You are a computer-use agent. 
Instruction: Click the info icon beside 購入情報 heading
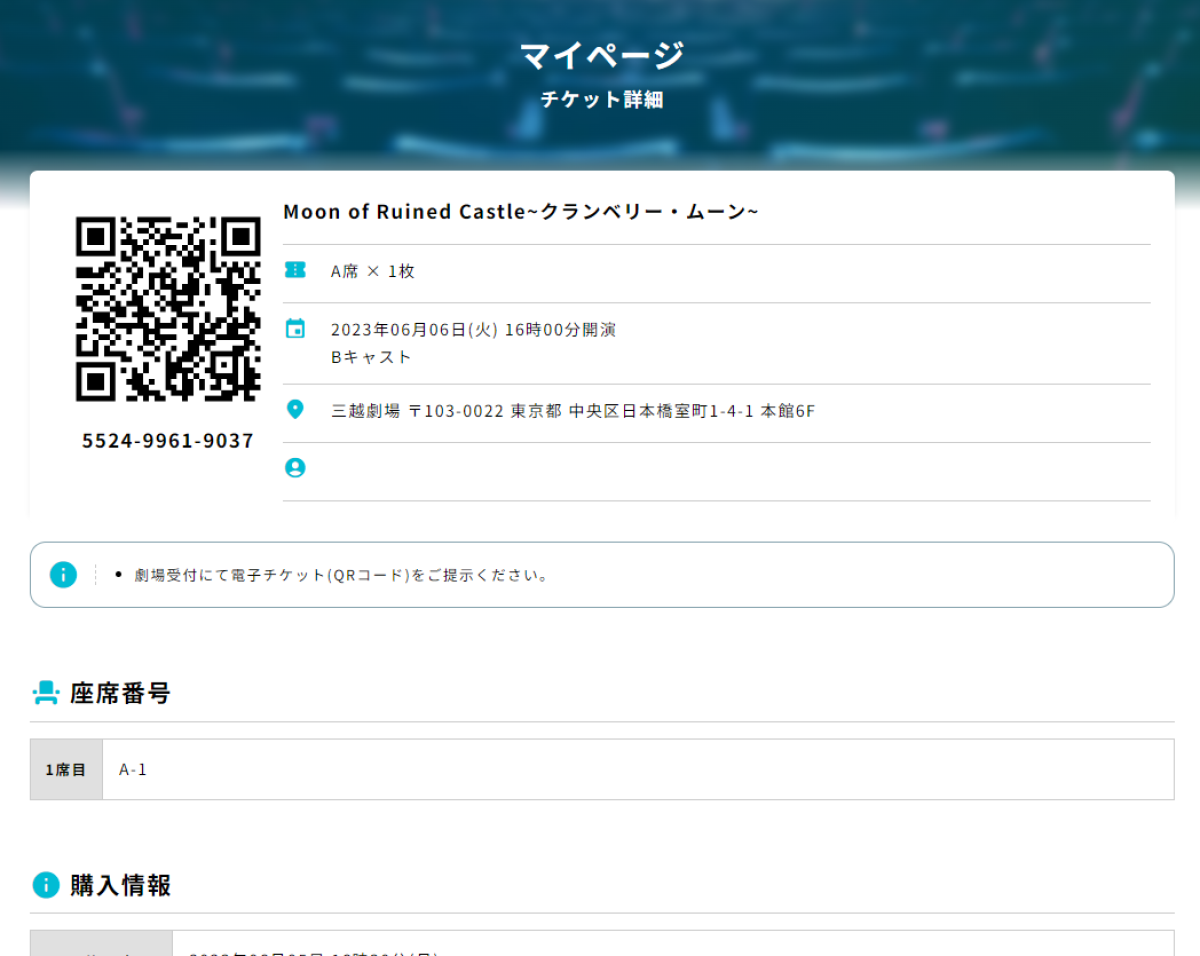pyautogui.click(x=46, y=885)
